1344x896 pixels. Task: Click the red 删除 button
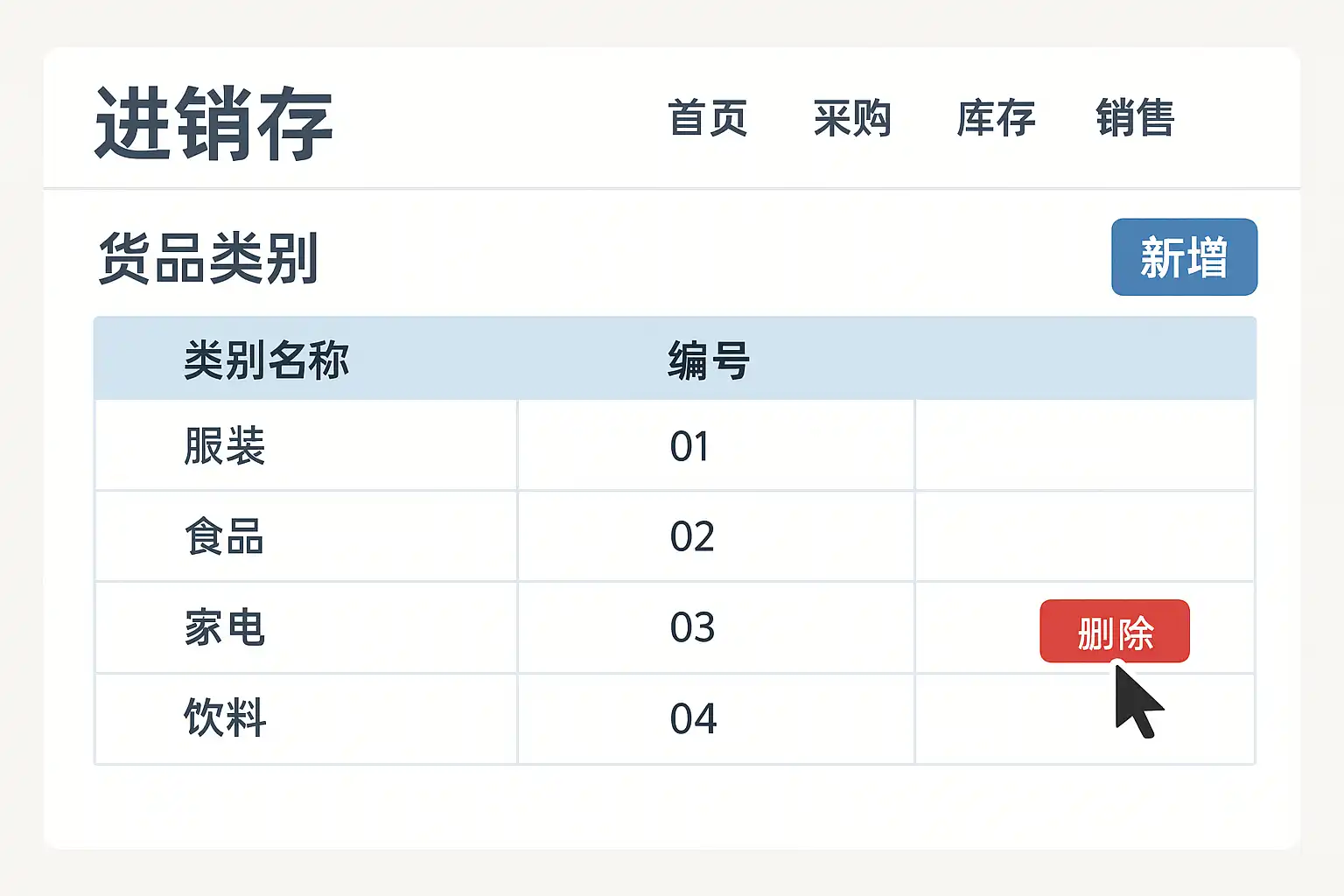coord(1114,632)
